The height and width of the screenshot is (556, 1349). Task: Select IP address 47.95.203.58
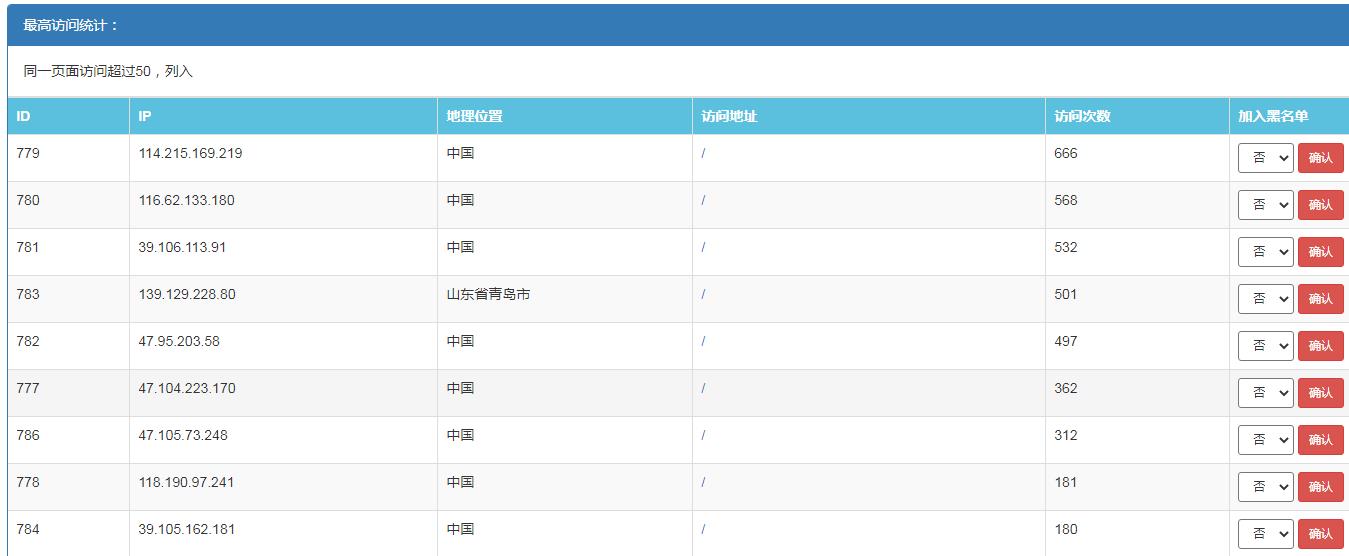(x=179, y=342)
